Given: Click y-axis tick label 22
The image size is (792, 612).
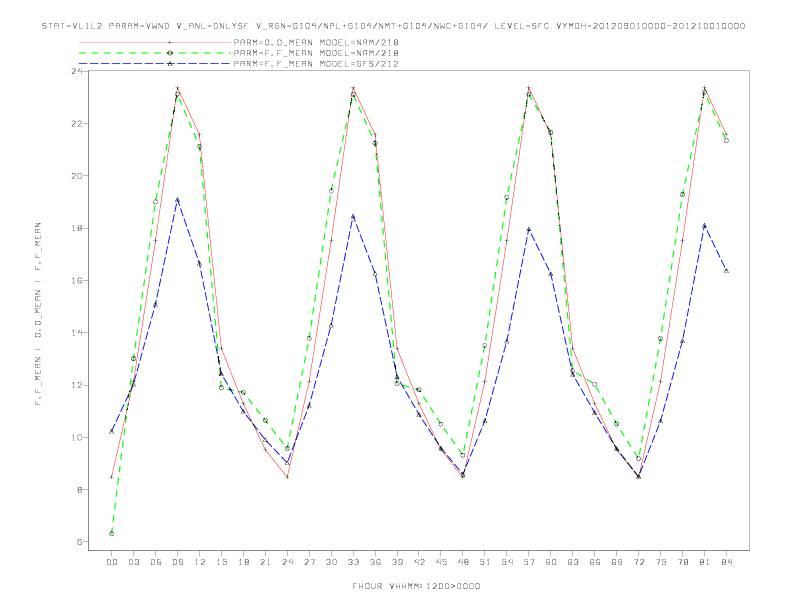Looking at the screenshot, I should tap(77, 124).
